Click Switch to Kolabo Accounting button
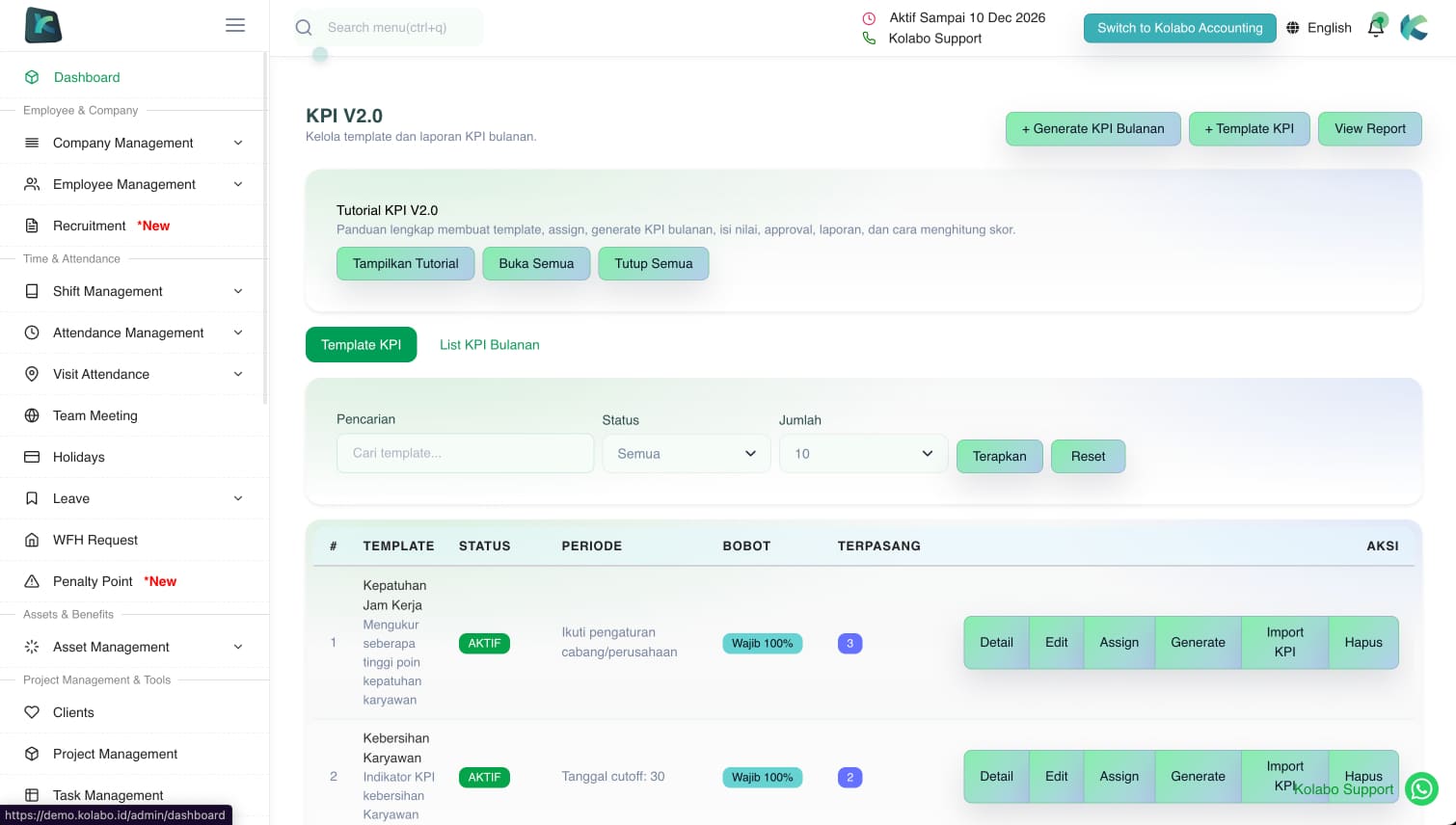1456x825 pixels. 1179,28
